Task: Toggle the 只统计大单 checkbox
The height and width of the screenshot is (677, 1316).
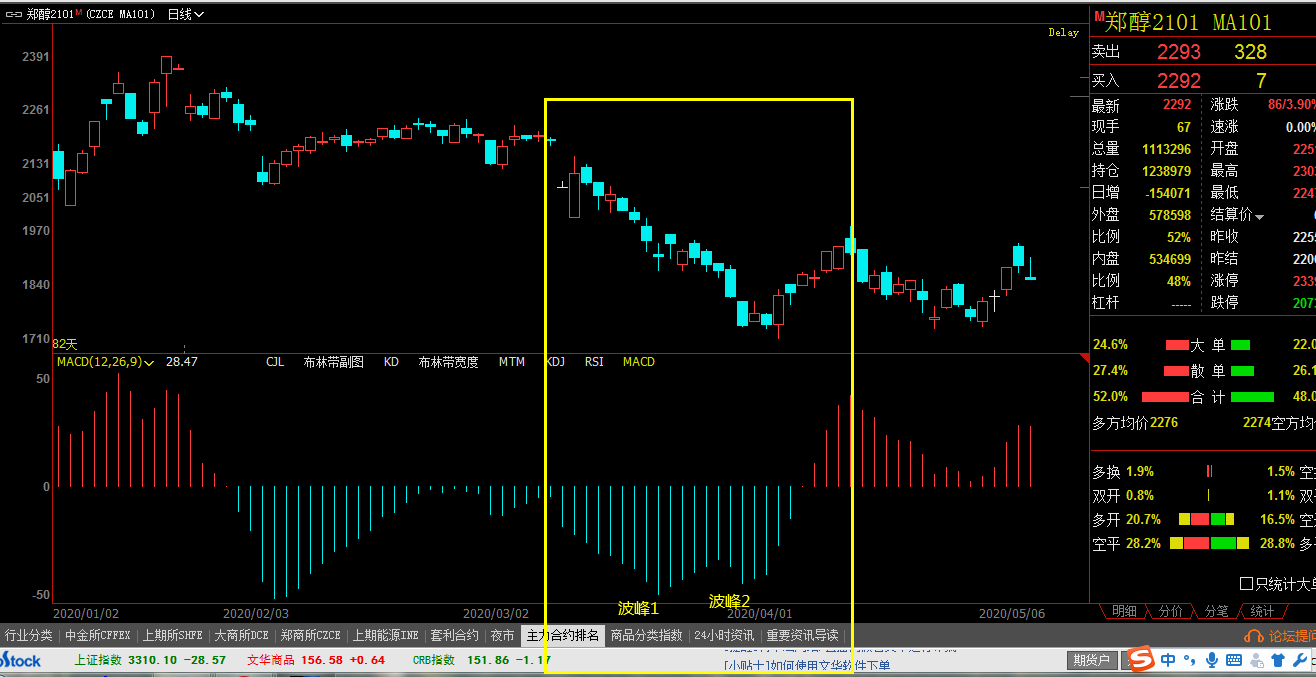Action: click(x=1246, y=583)
